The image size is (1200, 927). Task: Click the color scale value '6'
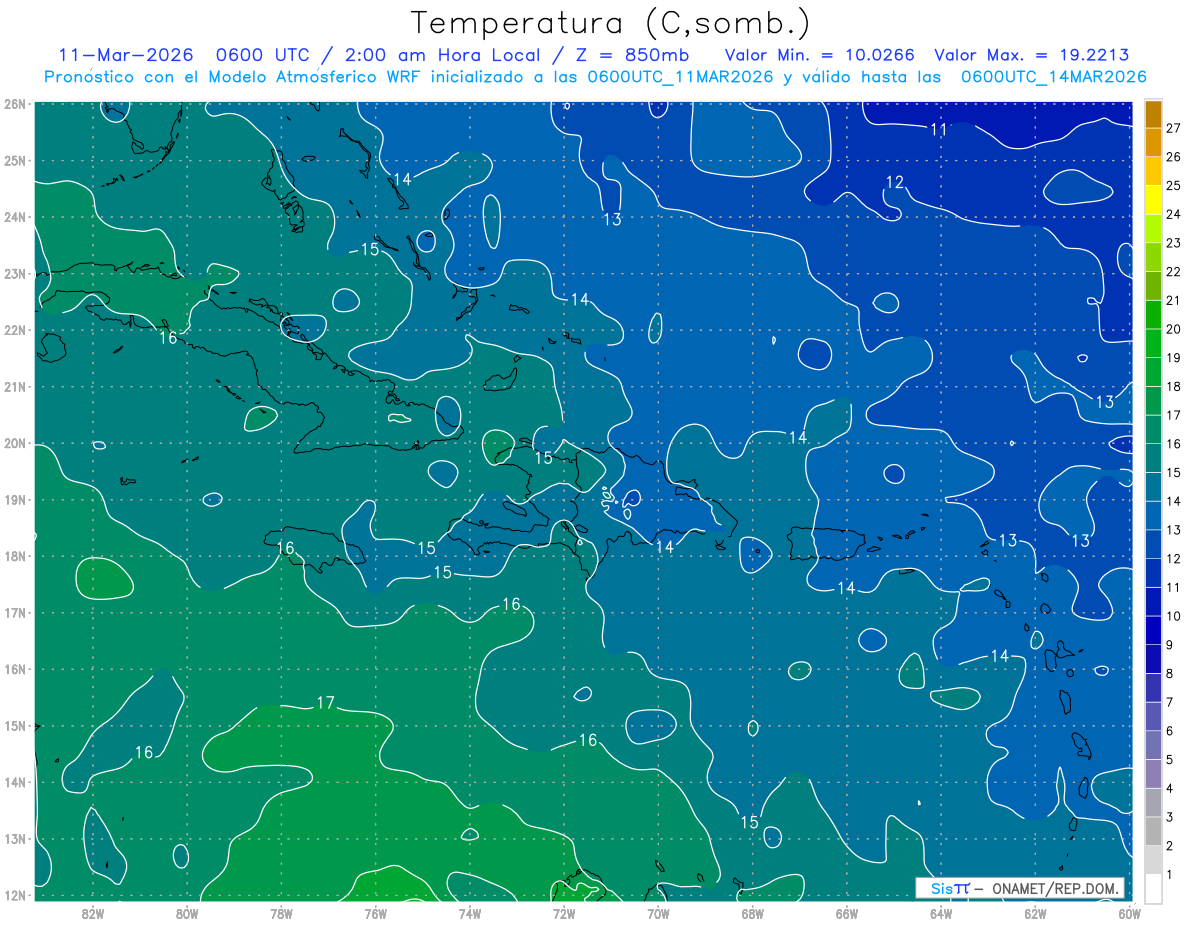tap(1169, 731)
